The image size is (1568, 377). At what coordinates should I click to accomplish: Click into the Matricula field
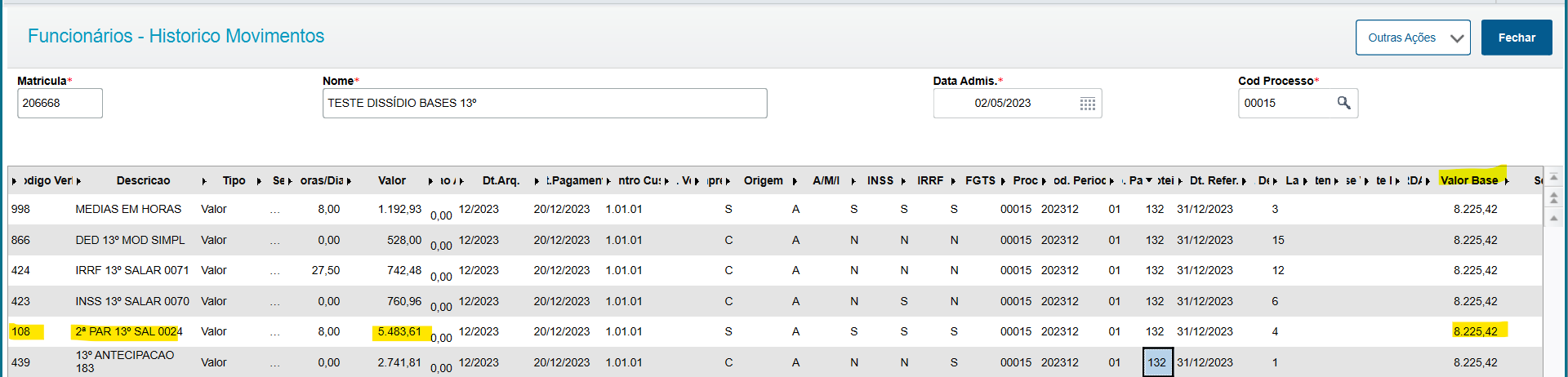tap(60, 104)
